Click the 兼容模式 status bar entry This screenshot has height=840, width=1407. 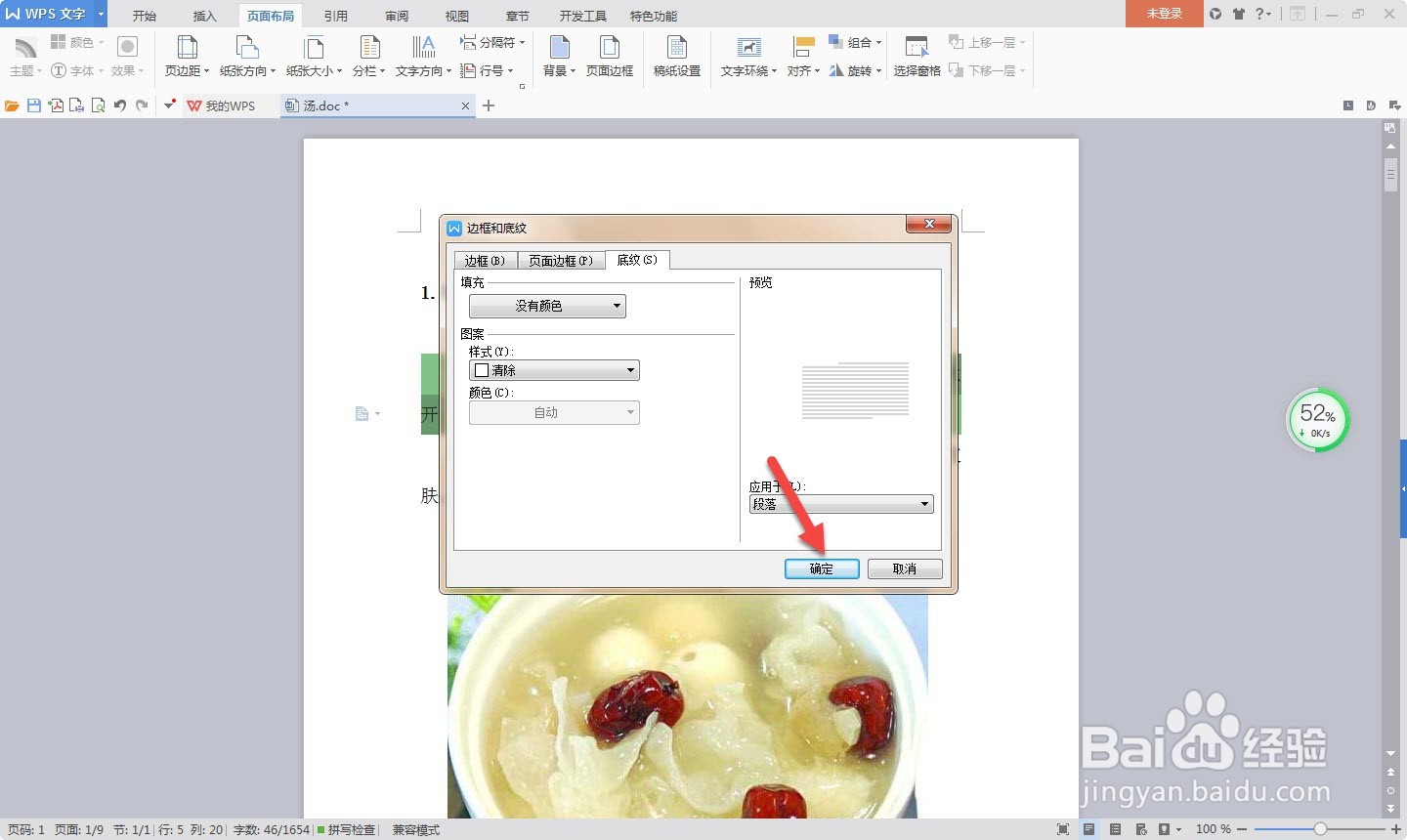pos(416,829)
